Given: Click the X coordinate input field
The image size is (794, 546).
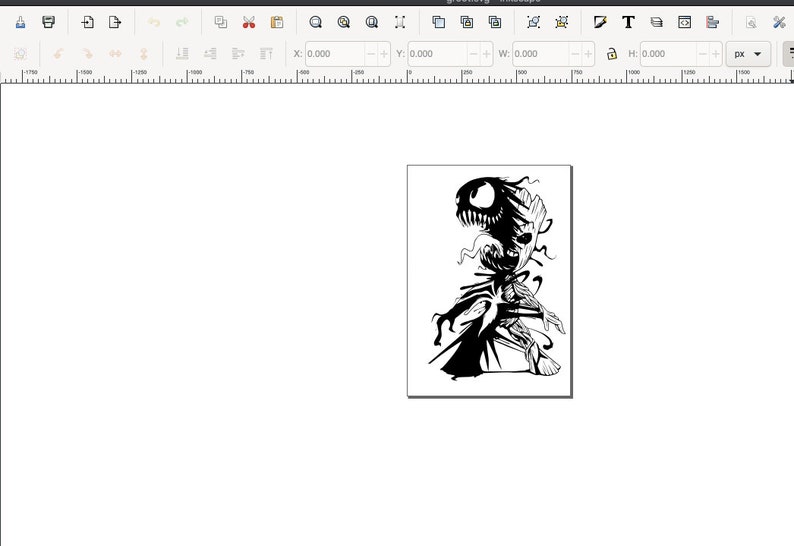Looking at the screenshot, I should tap(335, 54).
